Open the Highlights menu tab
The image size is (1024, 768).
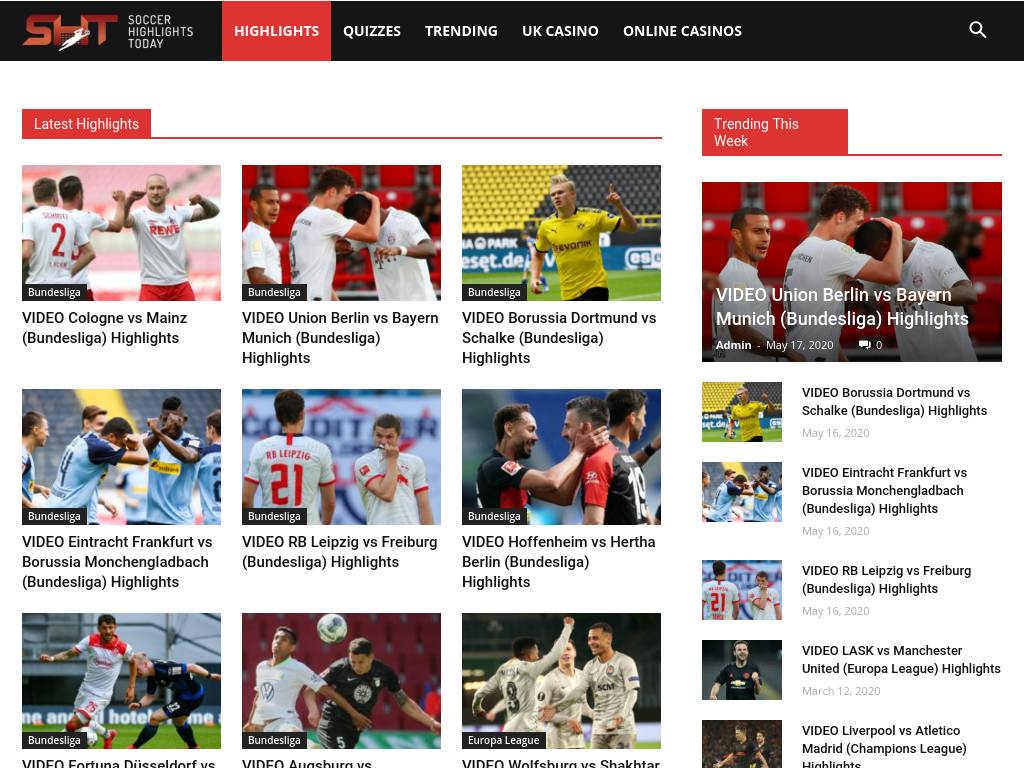[x=276, y=31]
